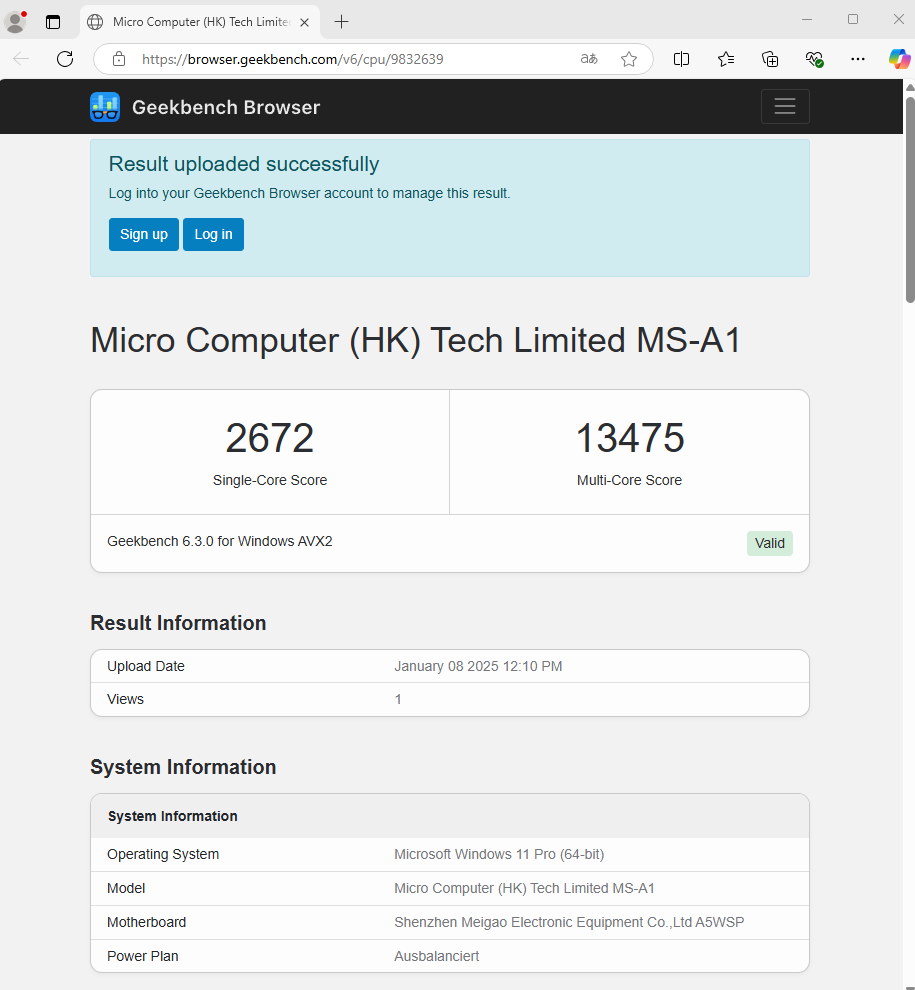Add this page to favorites star

point(629,59)
